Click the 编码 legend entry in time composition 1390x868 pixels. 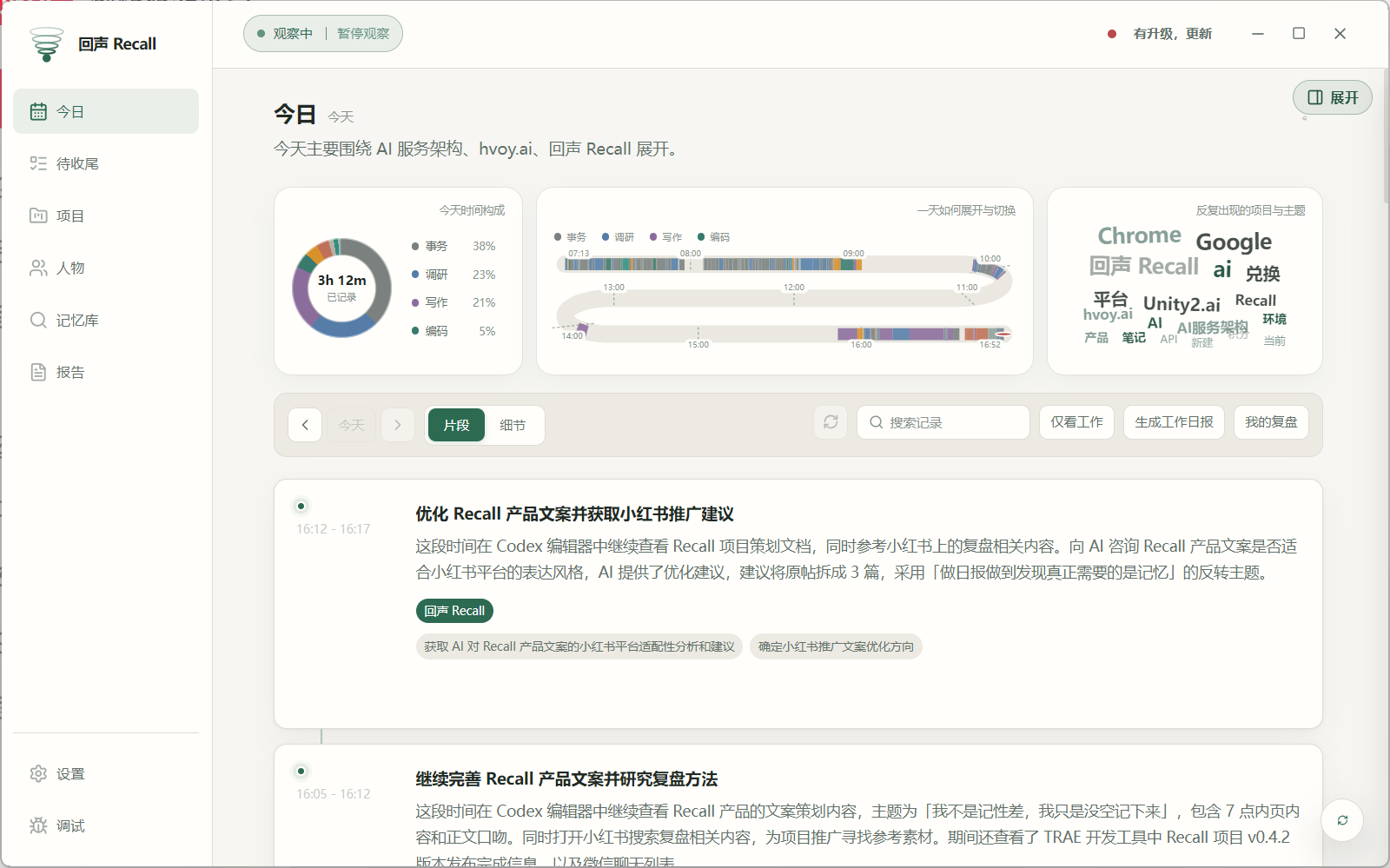[x=453, y=331]
